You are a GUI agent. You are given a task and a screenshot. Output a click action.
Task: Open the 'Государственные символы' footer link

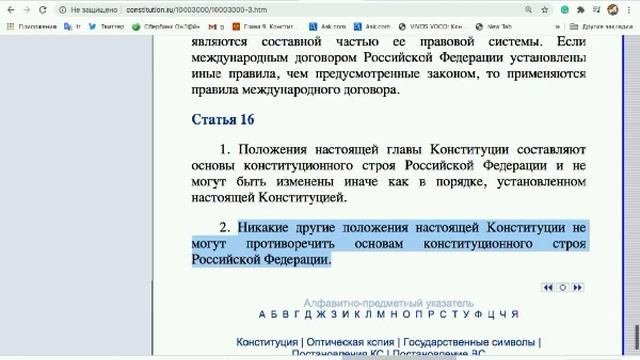tap(469, 342)
